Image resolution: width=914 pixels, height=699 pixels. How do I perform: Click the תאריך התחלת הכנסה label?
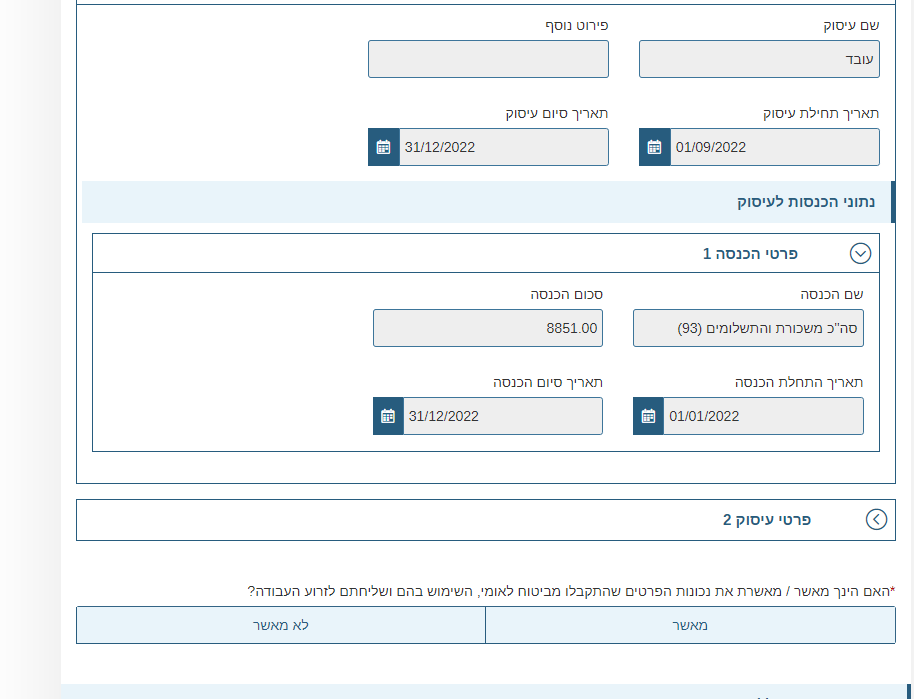[x=799, y=382]
